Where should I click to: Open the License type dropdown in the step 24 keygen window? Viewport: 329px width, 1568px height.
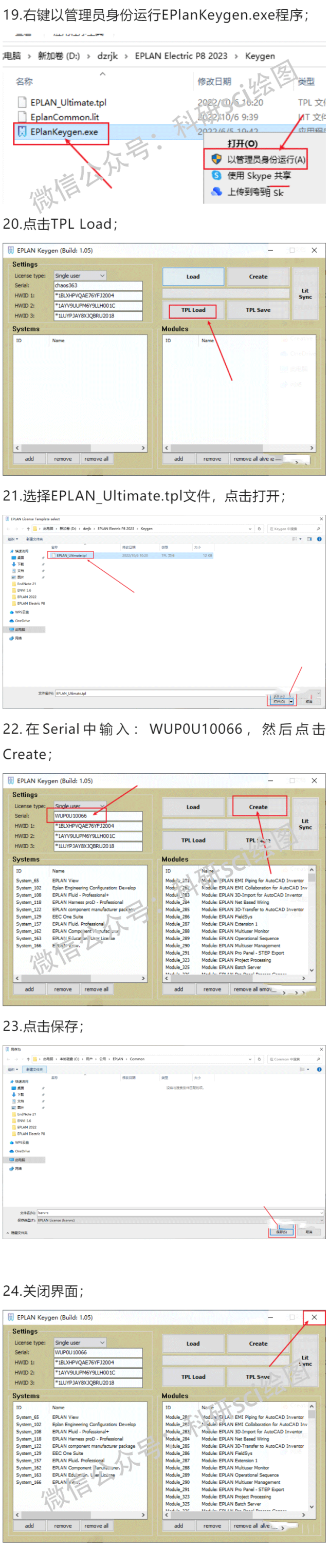pos(80,1343)
